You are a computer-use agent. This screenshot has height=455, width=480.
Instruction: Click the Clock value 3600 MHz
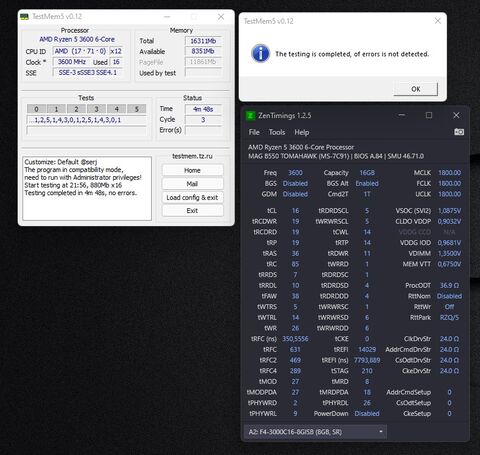tap(71, 62)
